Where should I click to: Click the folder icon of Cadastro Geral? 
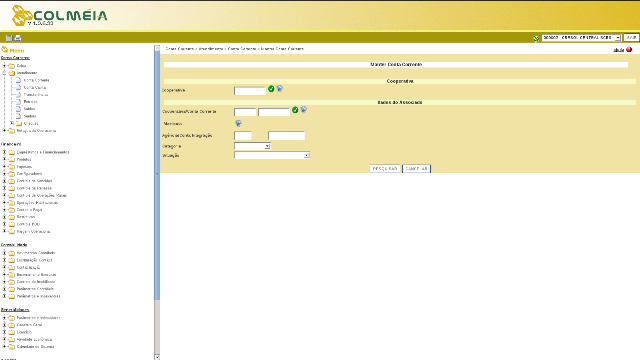click(x=11, y=325)
